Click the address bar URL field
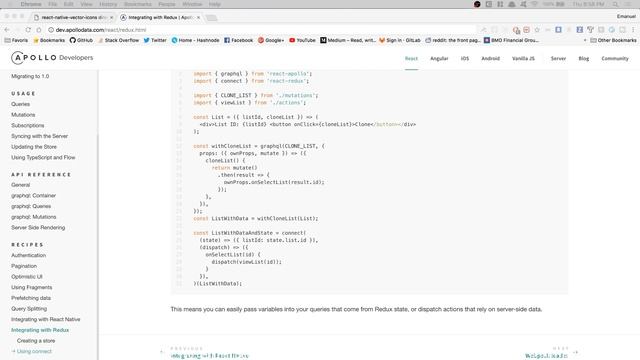This screenshot has height=360, width=640. pyautogui.click(x=261, y=30)
